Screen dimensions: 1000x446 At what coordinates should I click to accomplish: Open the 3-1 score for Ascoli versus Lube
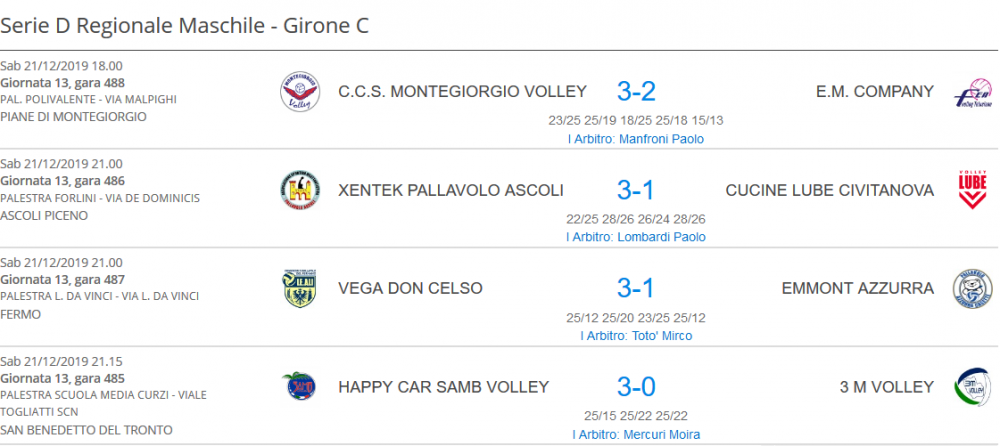636,190
